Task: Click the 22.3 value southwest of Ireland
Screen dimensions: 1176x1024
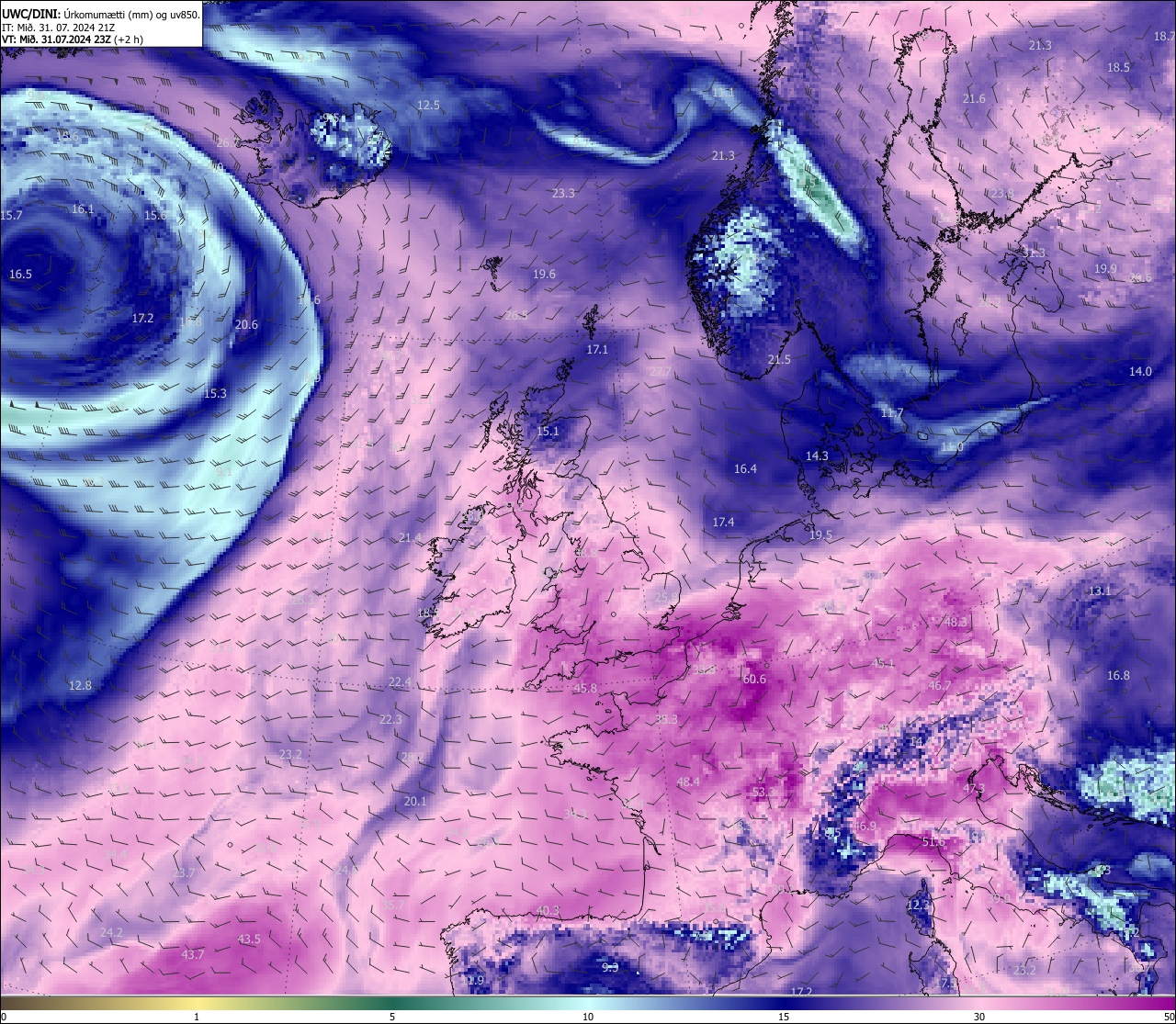Action: pyautogui.click(x=390, y=719)
